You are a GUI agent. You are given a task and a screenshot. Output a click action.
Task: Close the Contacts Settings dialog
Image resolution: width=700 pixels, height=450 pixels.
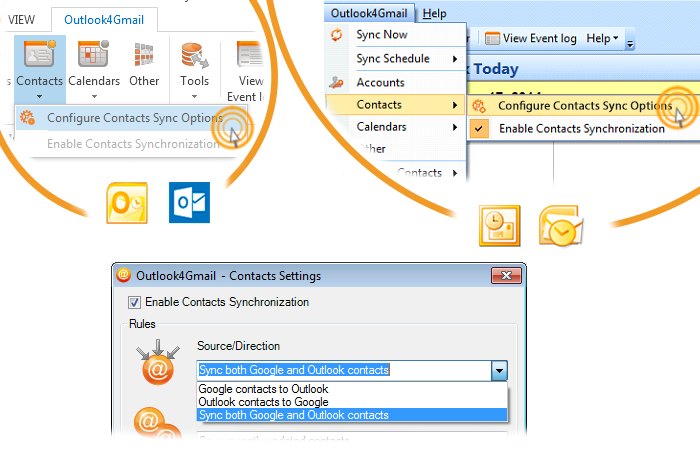pos(506,275)
